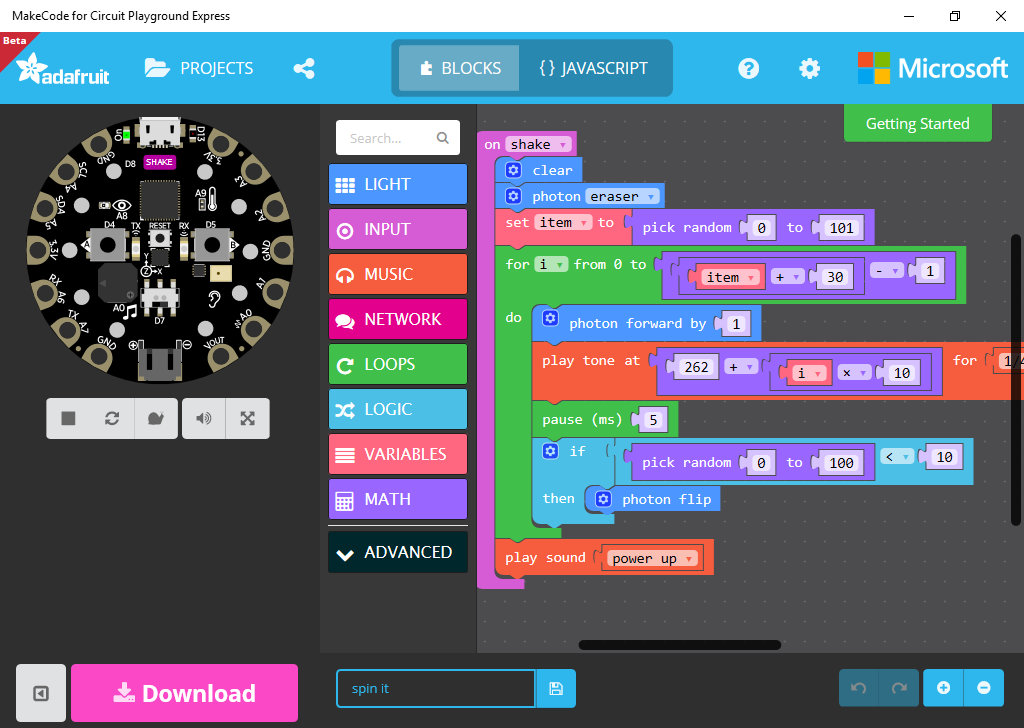1024x728 pixels.
Task: Click the vertical workspace scrollbar
Action: tap(1016, 379)
